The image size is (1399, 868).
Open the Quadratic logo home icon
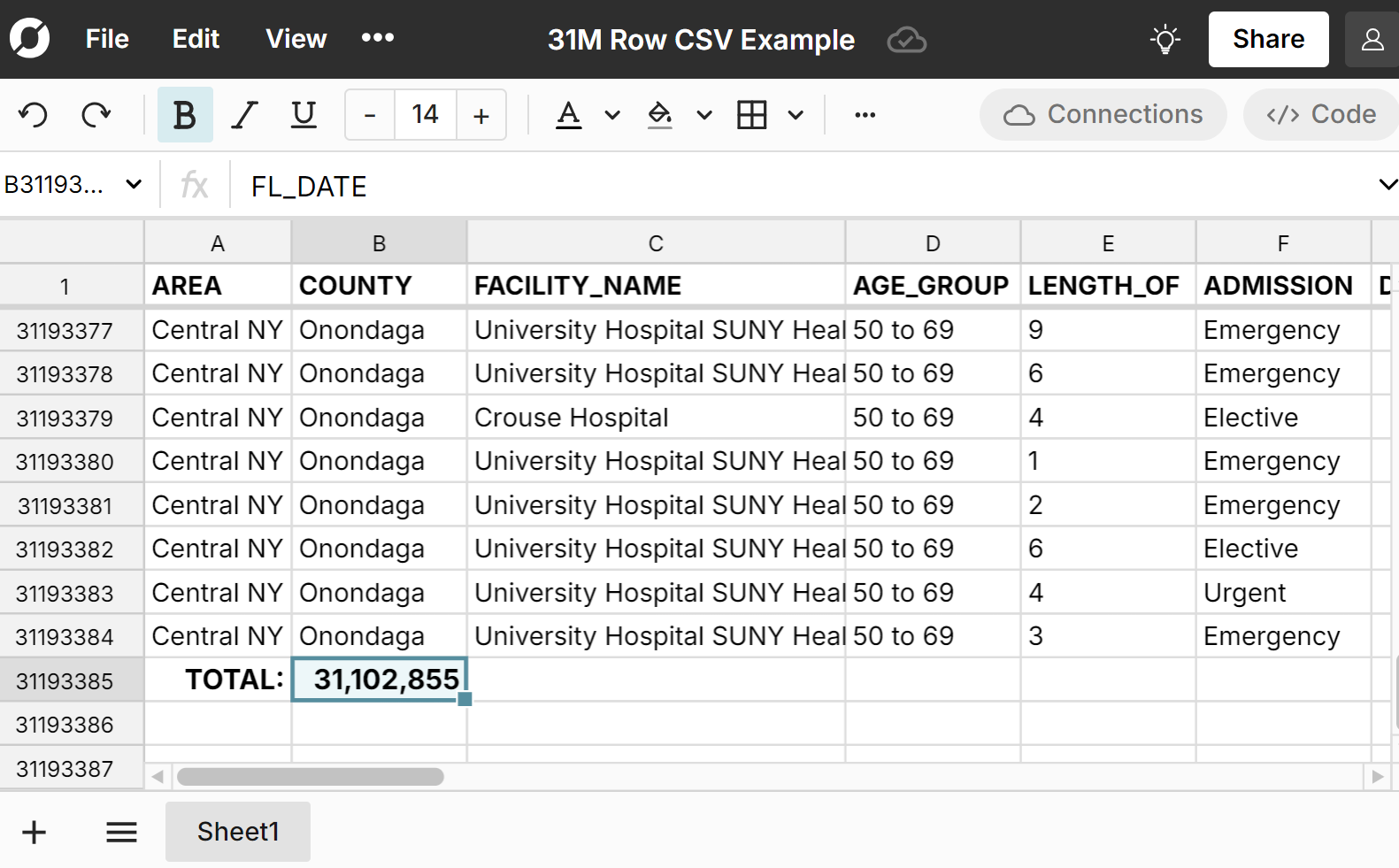pyautogui.click(x=30, y=39)
